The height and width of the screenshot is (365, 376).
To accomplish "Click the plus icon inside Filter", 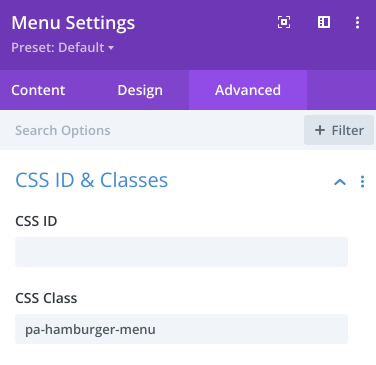I will coord(320,130).
